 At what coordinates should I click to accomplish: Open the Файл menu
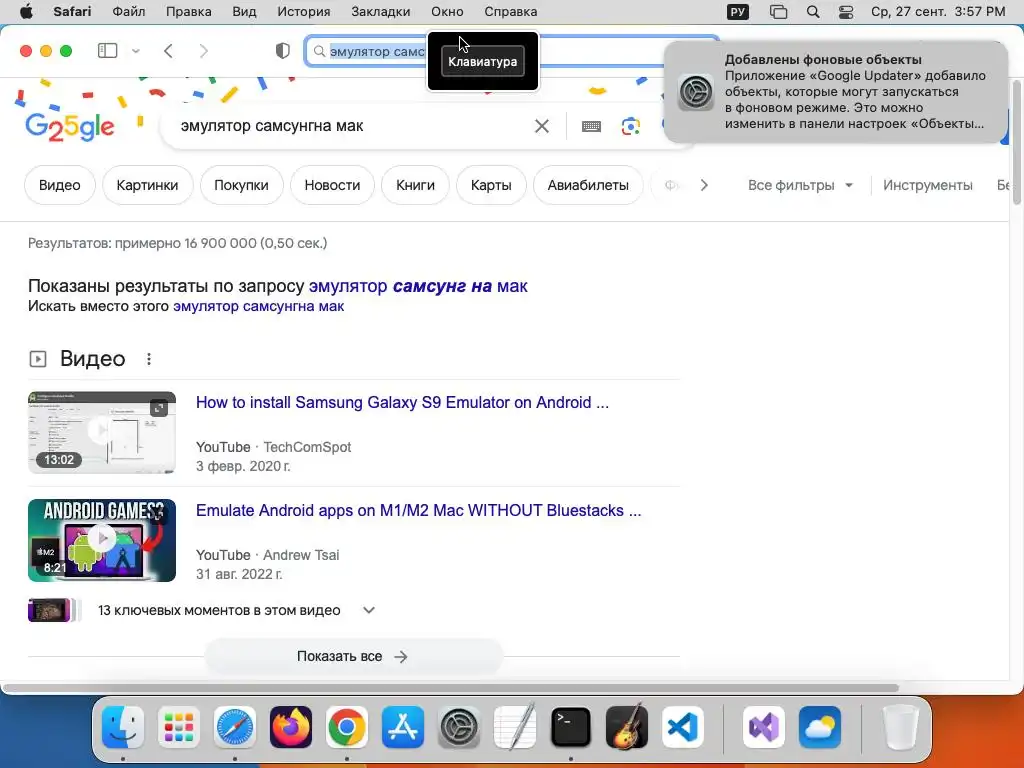[129, 12]
